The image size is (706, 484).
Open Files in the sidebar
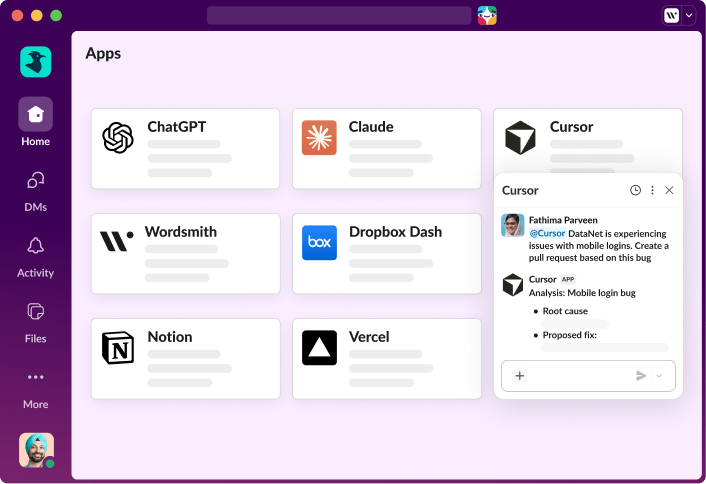click(x=36, y=312)
